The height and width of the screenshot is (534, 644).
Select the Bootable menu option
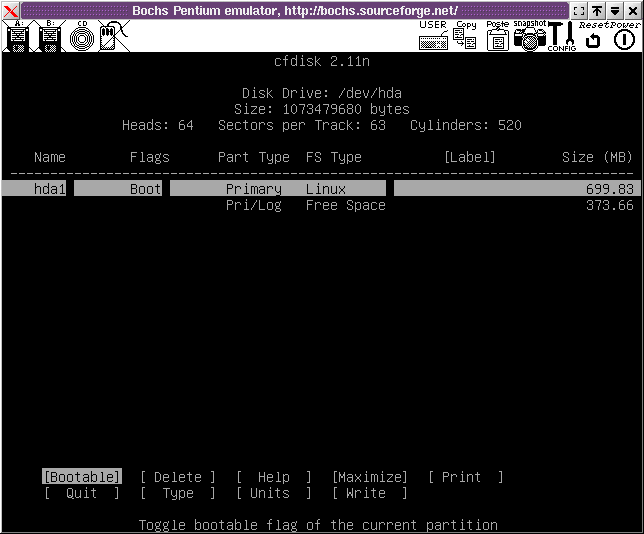point(82,477)
